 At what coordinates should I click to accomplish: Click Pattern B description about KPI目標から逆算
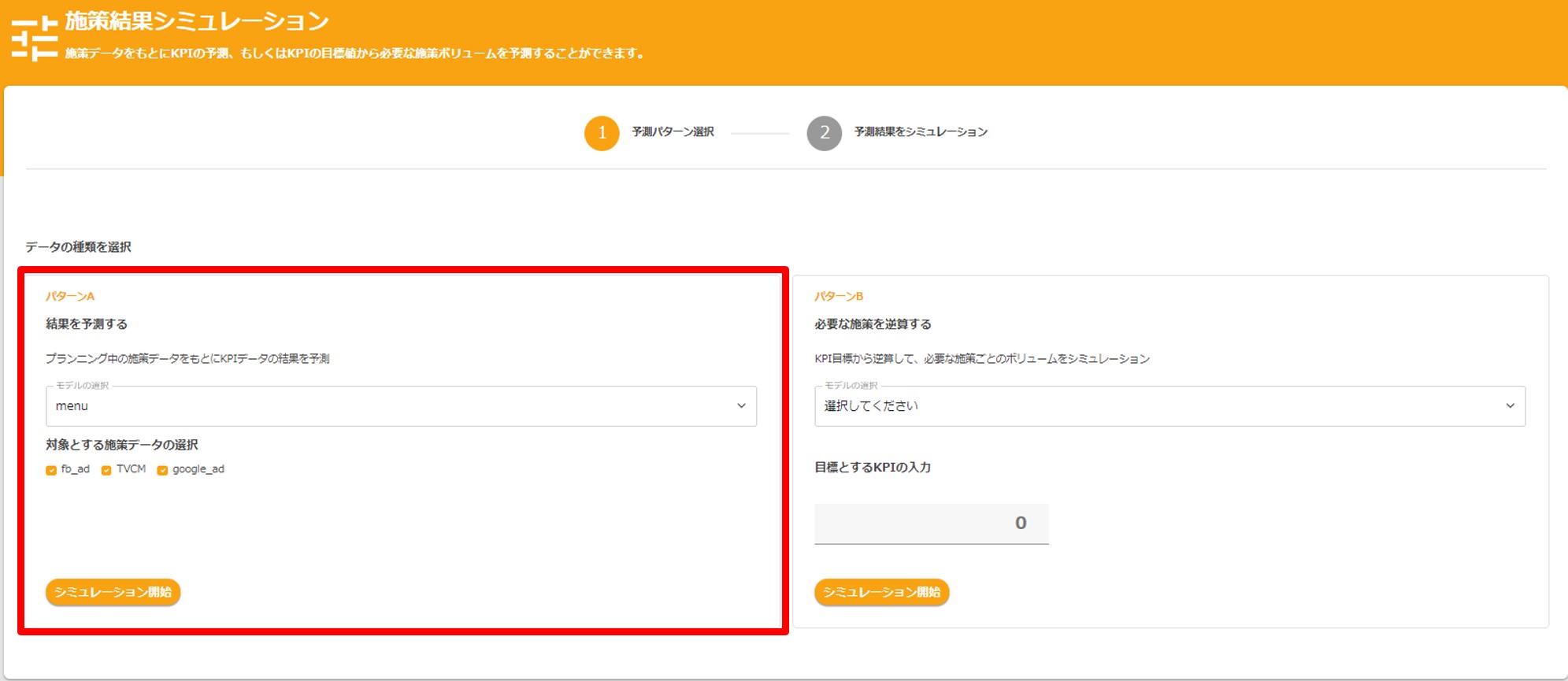pyautogui.click(x=982, y=359)
